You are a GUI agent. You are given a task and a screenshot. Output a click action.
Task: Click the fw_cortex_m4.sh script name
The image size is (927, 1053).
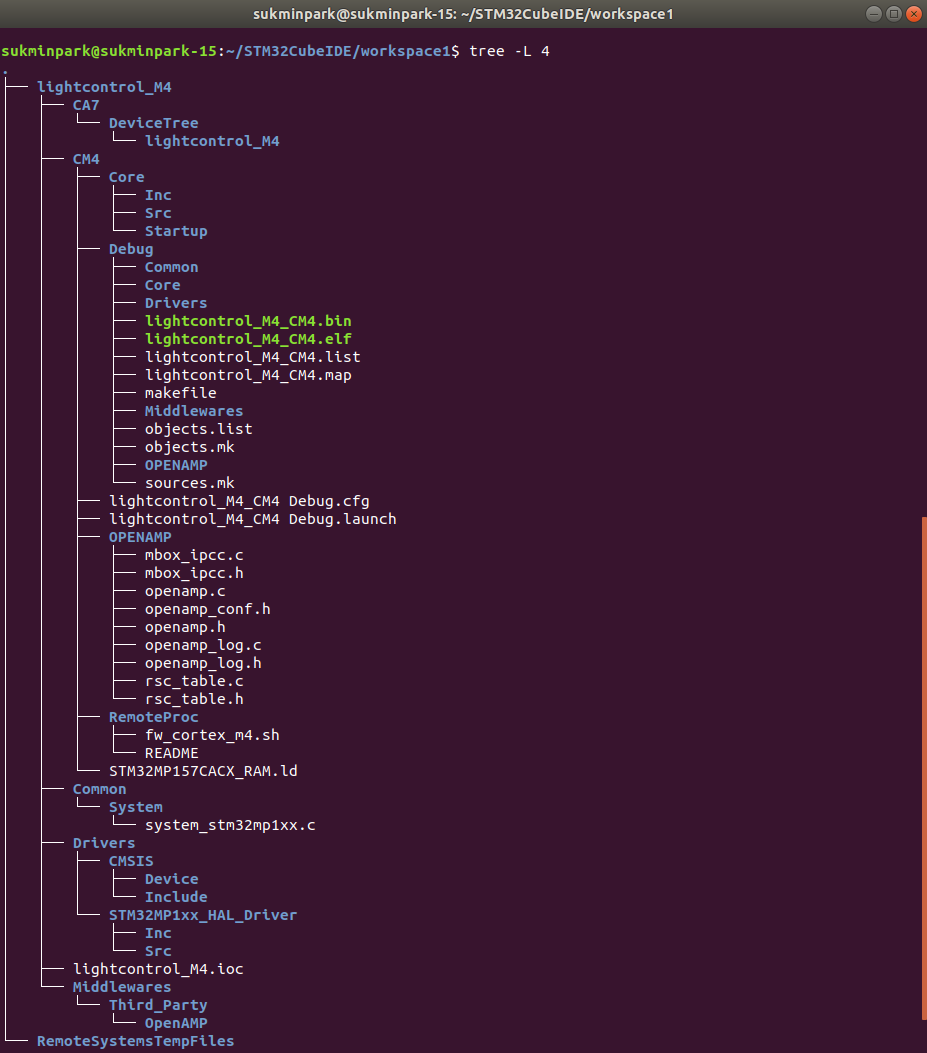(212, 735)
